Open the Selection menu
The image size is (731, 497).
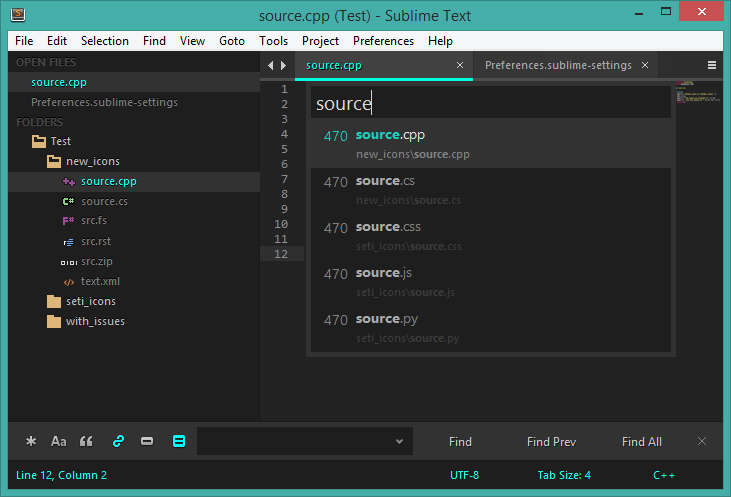[105, 41]
